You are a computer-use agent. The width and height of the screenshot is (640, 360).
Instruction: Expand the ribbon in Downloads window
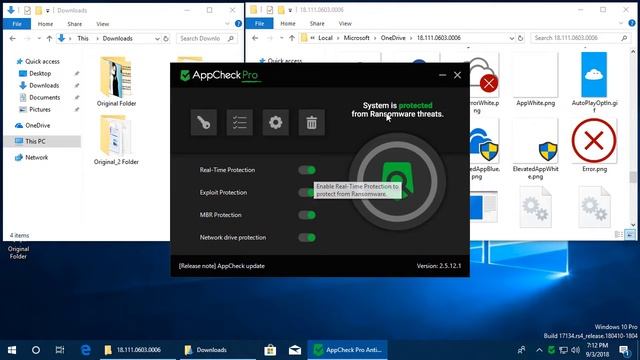click(x=227, y=24)
